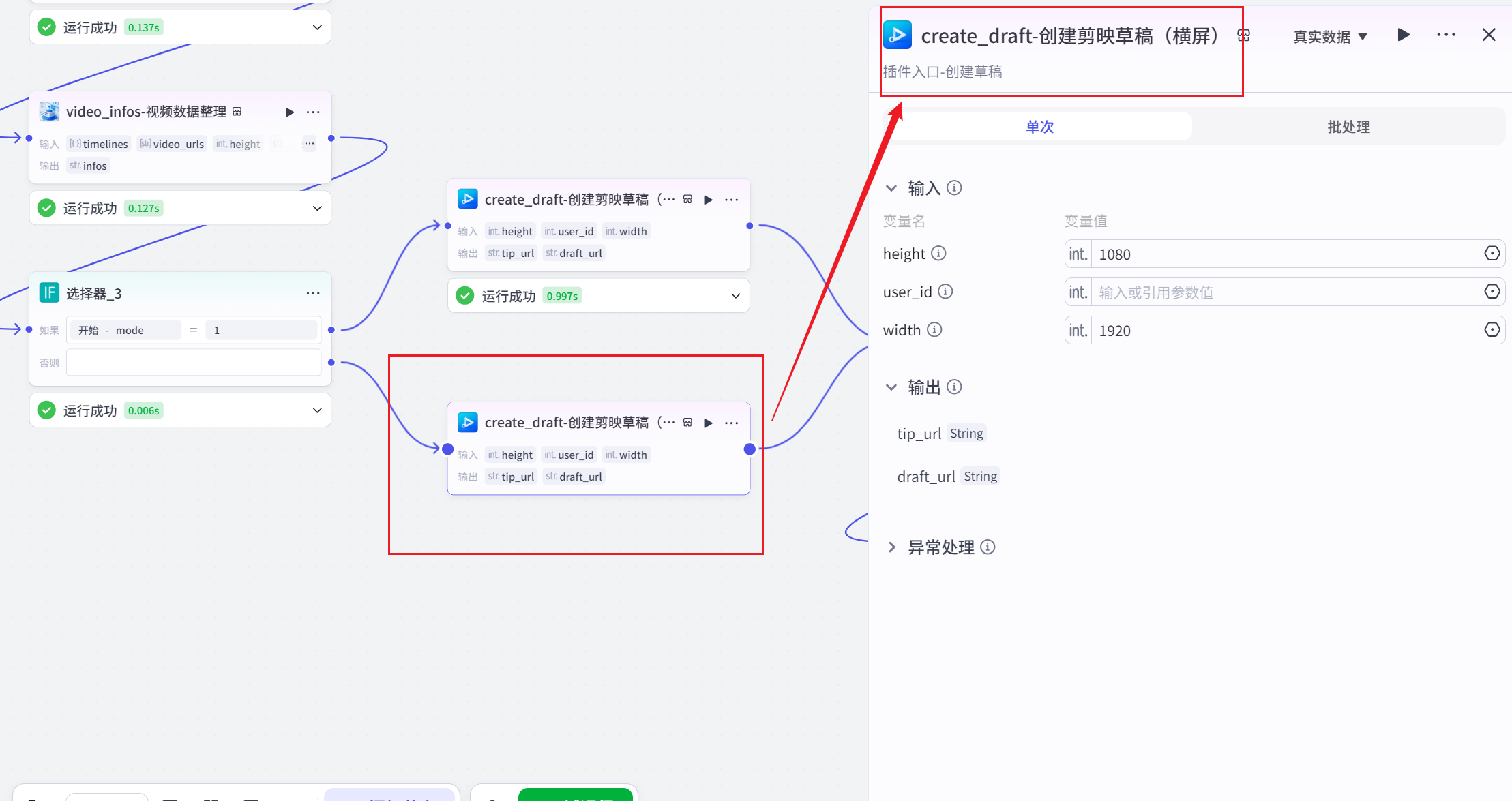Run the highlighted lower create_draft node

point(708,423)
